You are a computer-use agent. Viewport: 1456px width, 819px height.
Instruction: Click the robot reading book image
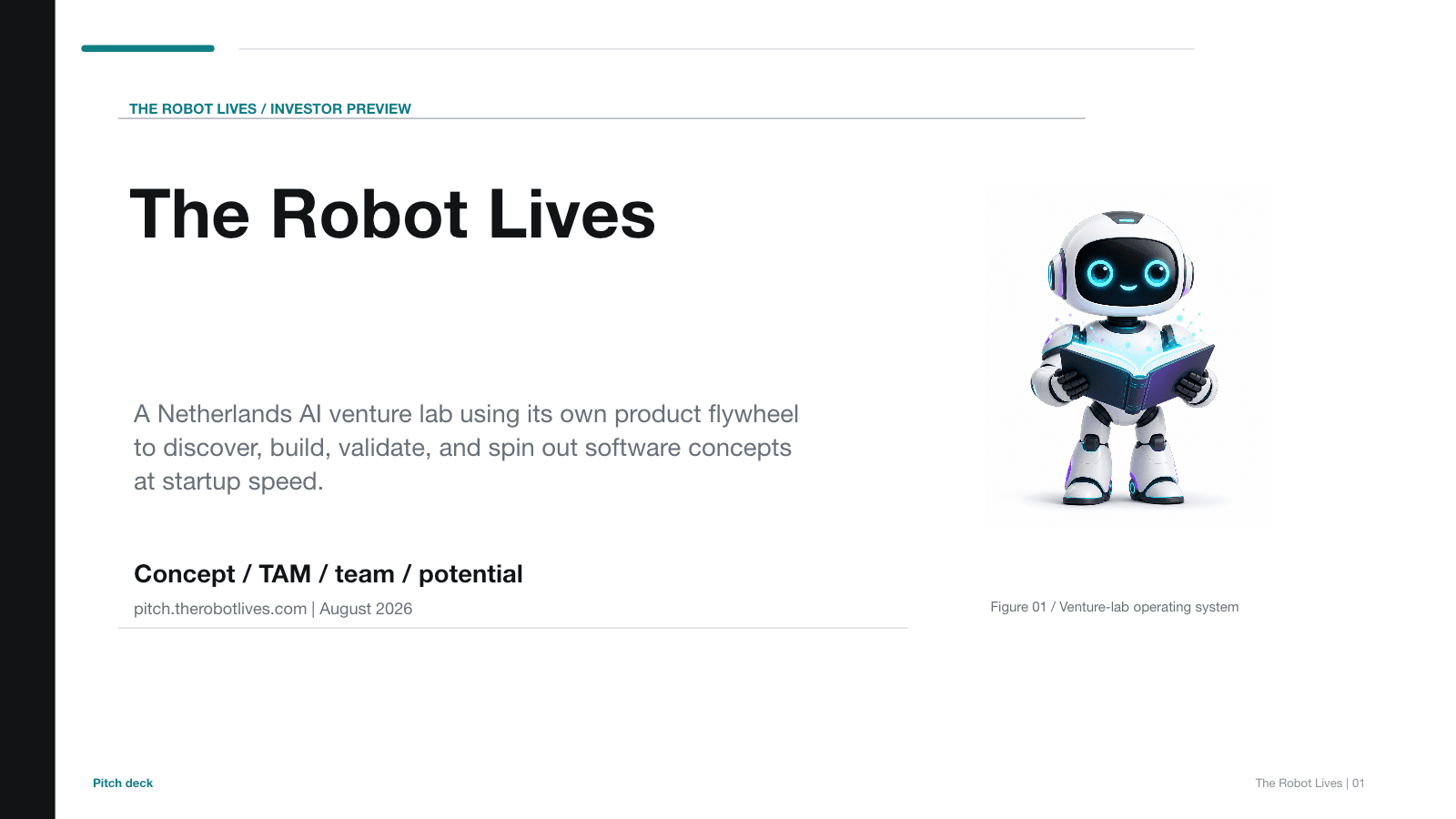[x=1127, y=357]
